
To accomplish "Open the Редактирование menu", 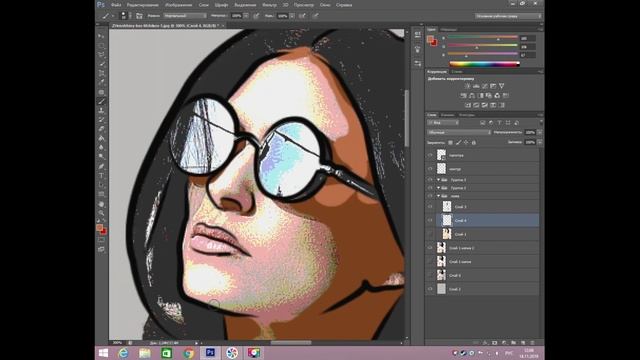I will point(142,5).
